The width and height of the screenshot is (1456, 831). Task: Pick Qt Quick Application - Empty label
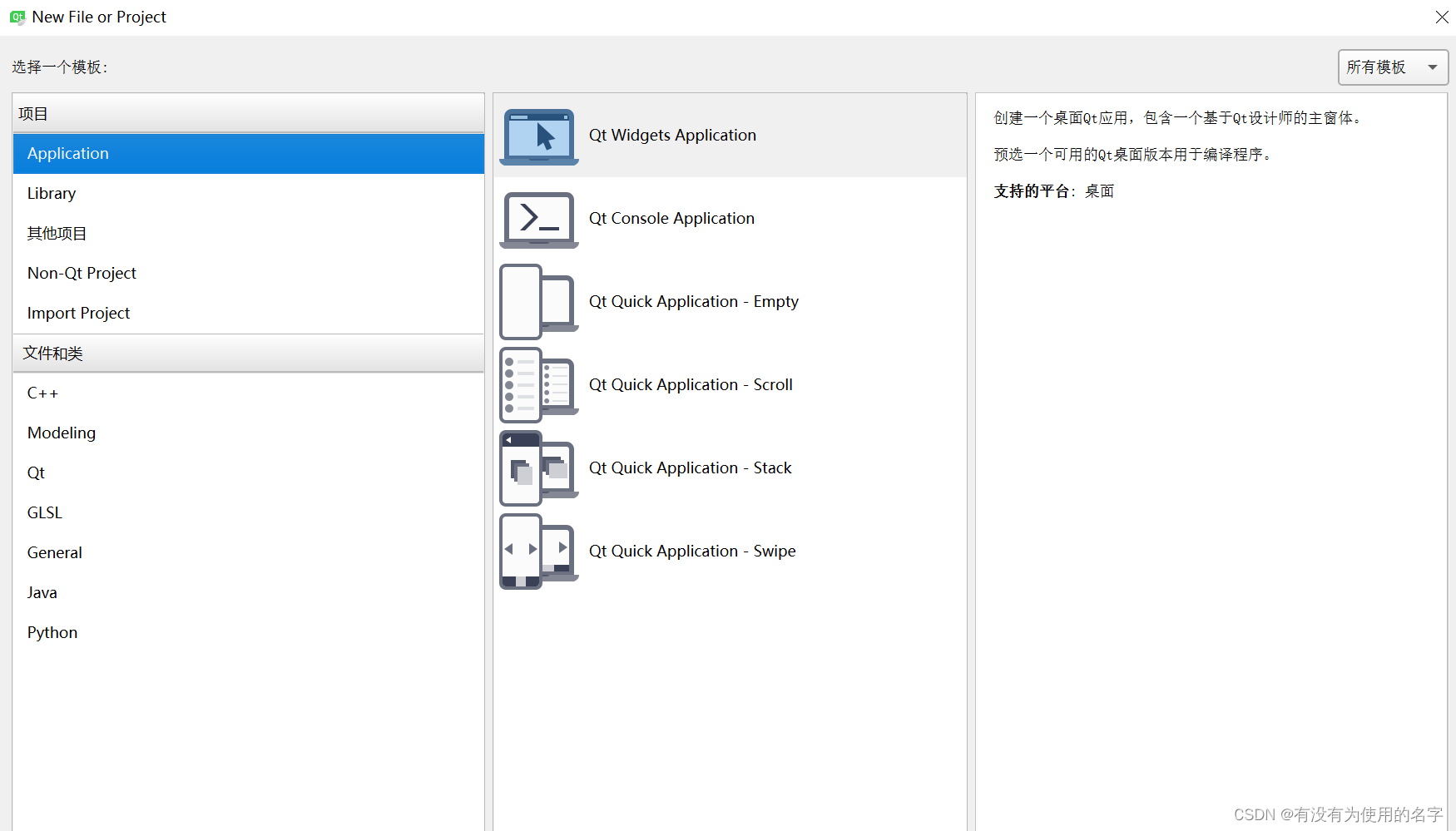(x=694, y=302)
